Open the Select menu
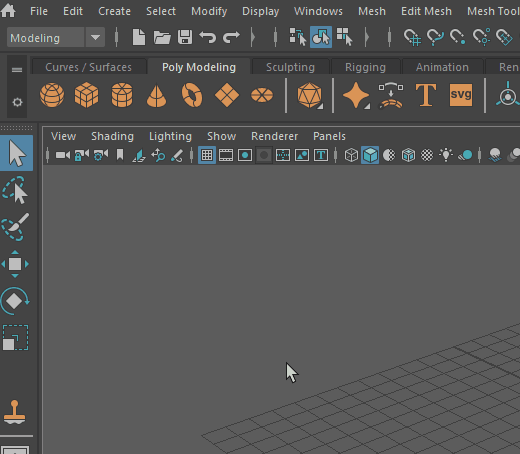This screenshot has height=454, width=520. pos(161,11)
